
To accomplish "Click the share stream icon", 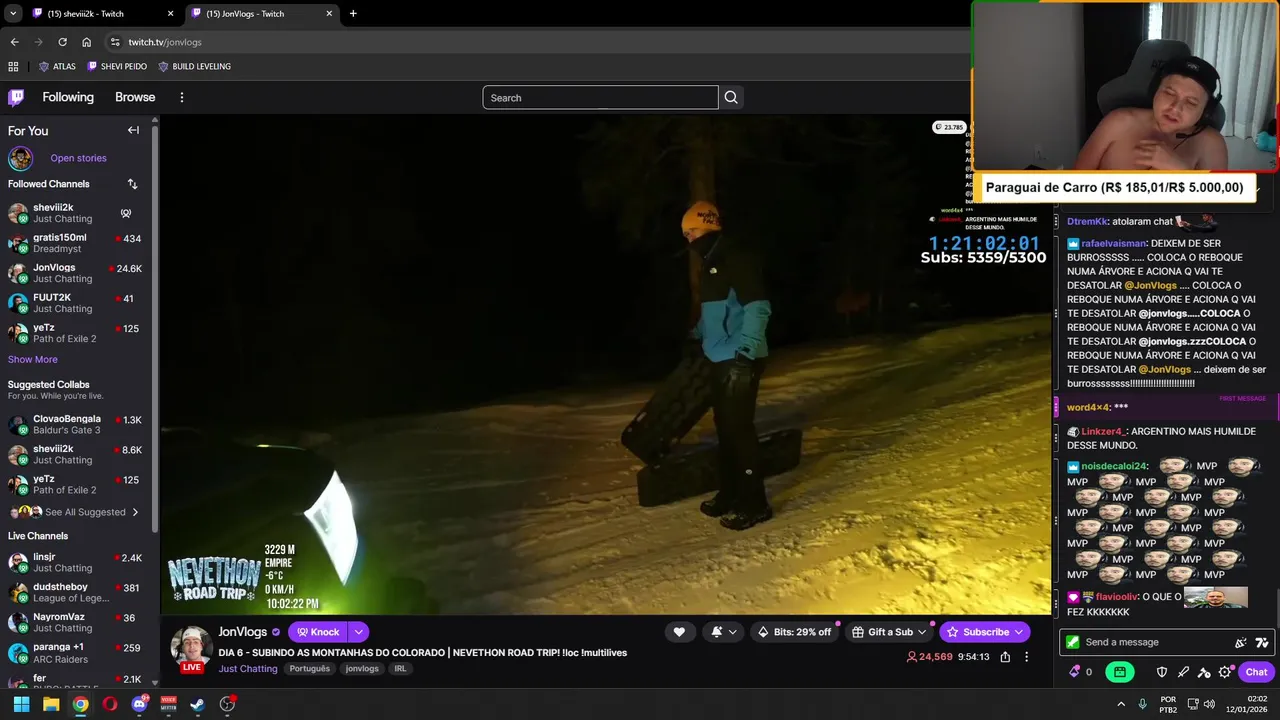I will [1005, 657].
